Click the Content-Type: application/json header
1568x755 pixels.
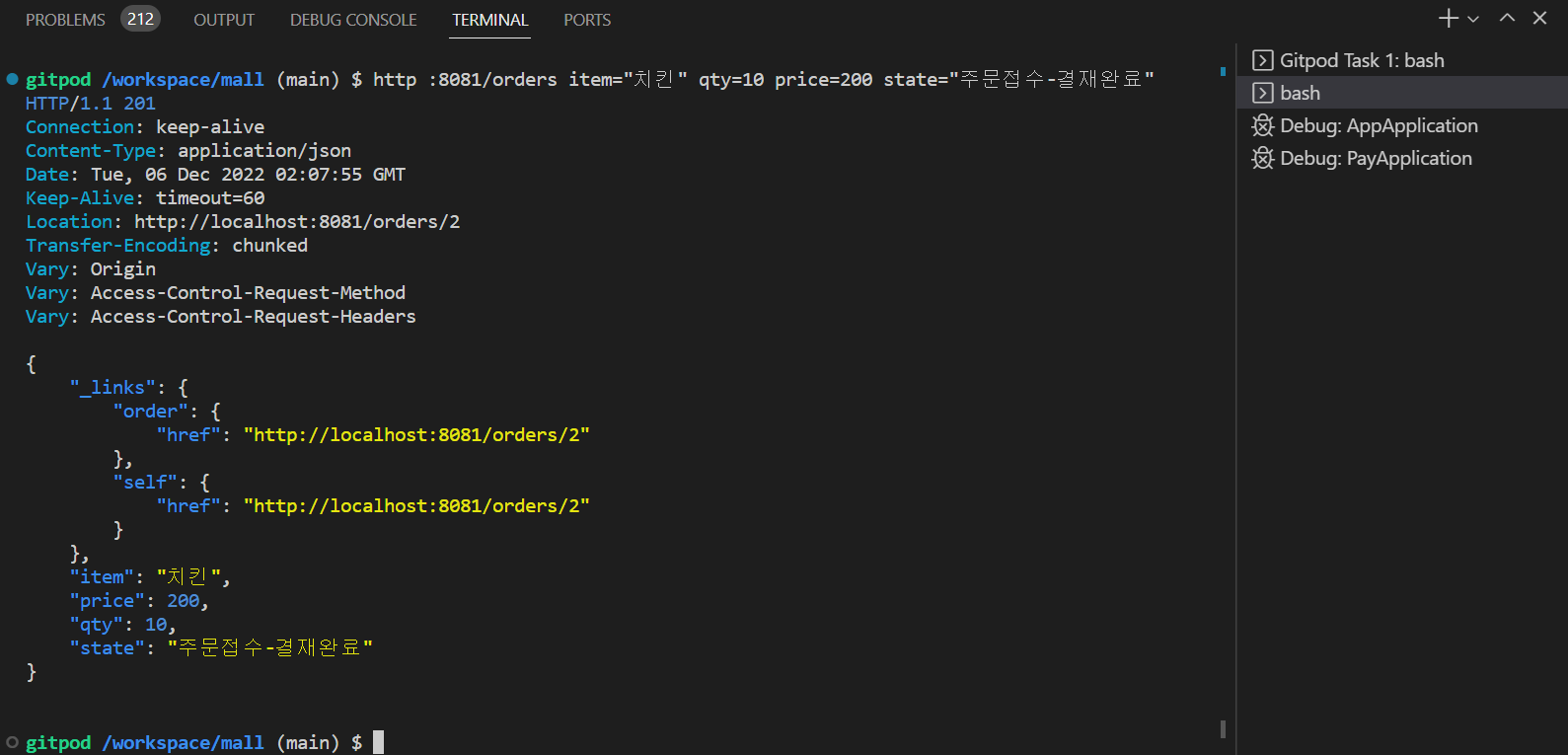188,151
